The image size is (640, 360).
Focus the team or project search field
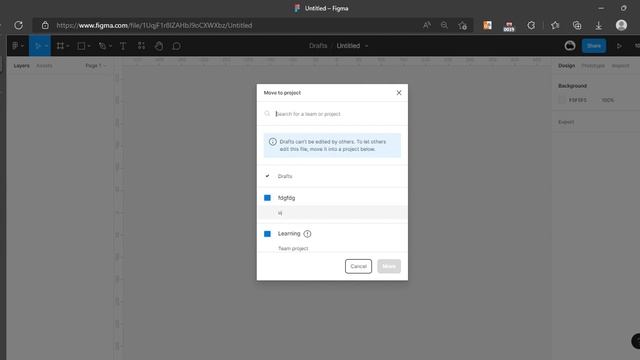332,113
